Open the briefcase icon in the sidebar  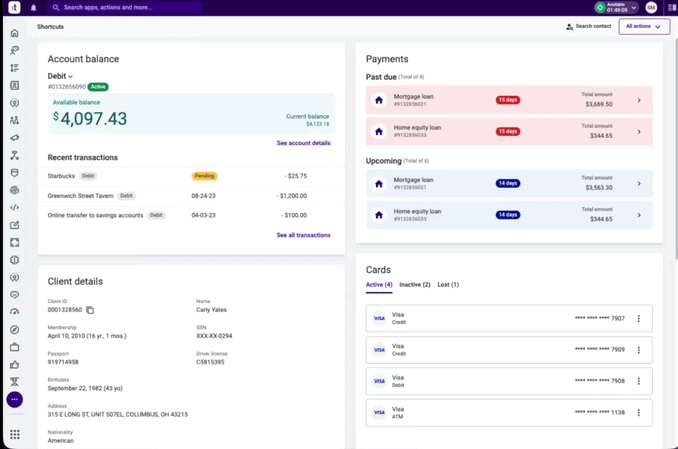tap(15, 347)
